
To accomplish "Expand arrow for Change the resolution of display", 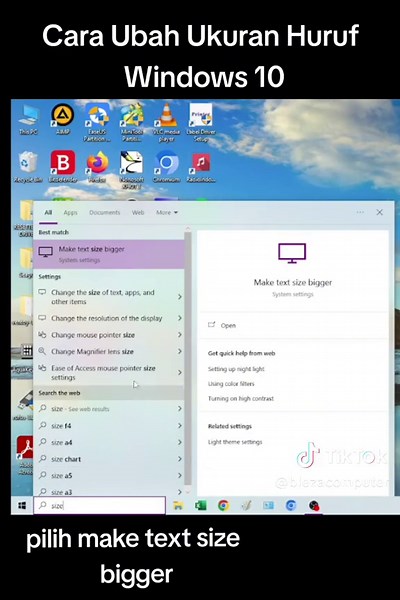I will coord(180,318).
